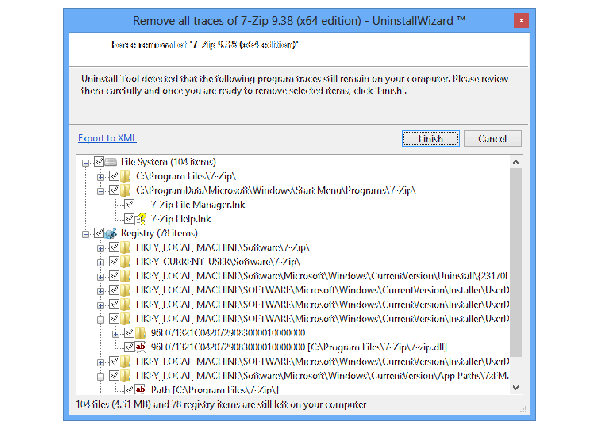Select the '7-Zip File Manager.lnk' row
The height and width of the screenshot is (431, 600).
point(198,205)
